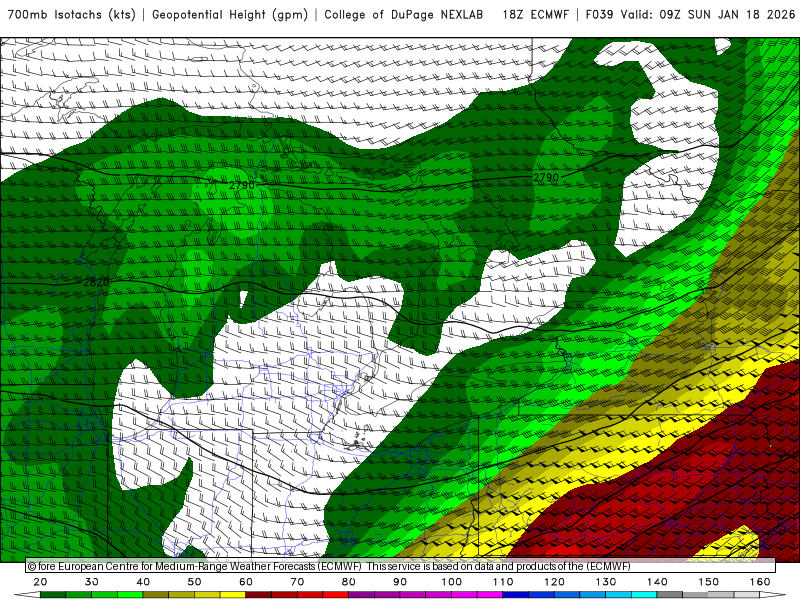Click the ECMWF copyright notice text
Viewport: 800px width, 600px height.
(329, 566)
